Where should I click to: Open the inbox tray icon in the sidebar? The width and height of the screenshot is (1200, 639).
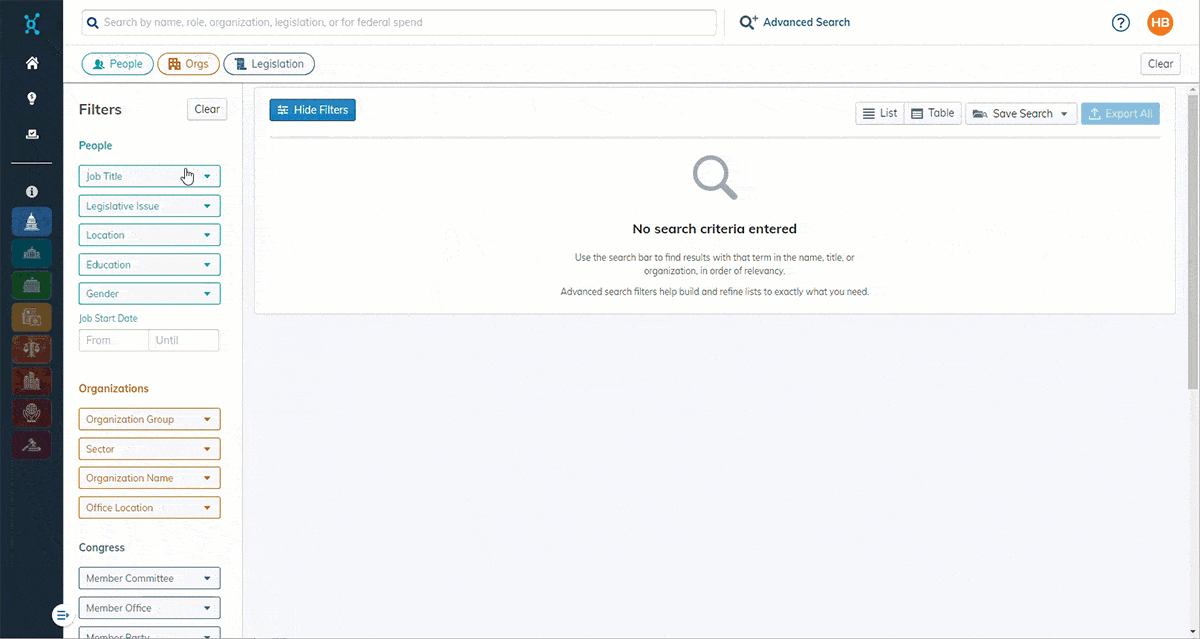32,134
